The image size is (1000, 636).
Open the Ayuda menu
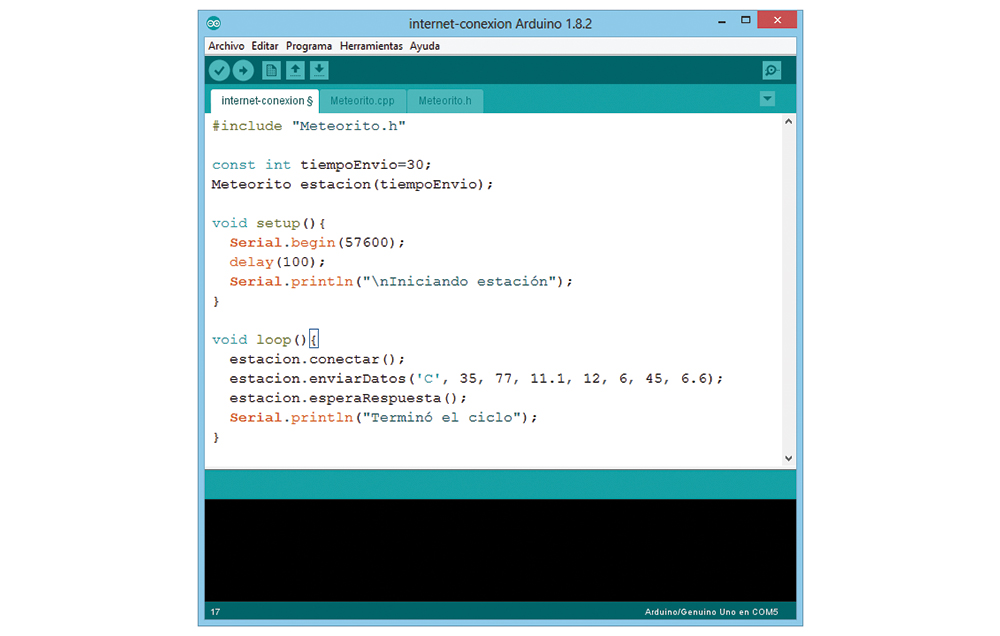[x=425, y=46]
